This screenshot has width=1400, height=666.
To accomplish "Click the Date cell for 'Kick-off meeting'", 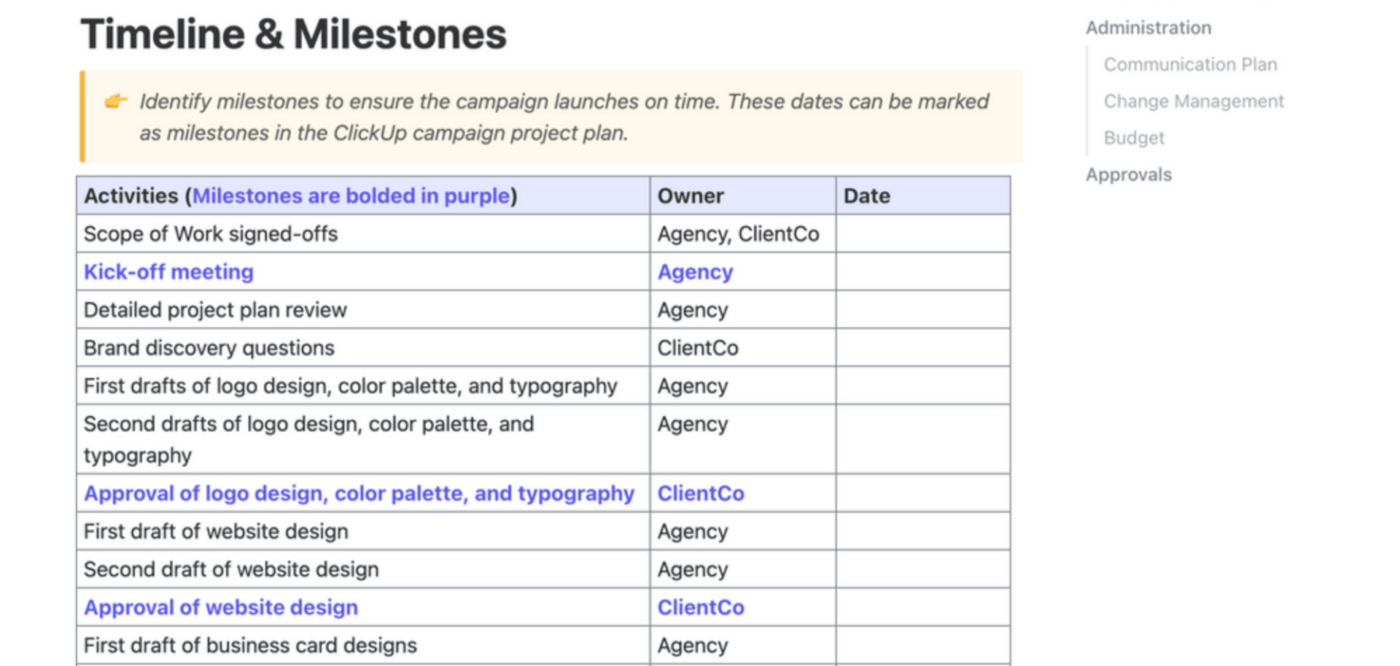I will click(920, 271).
